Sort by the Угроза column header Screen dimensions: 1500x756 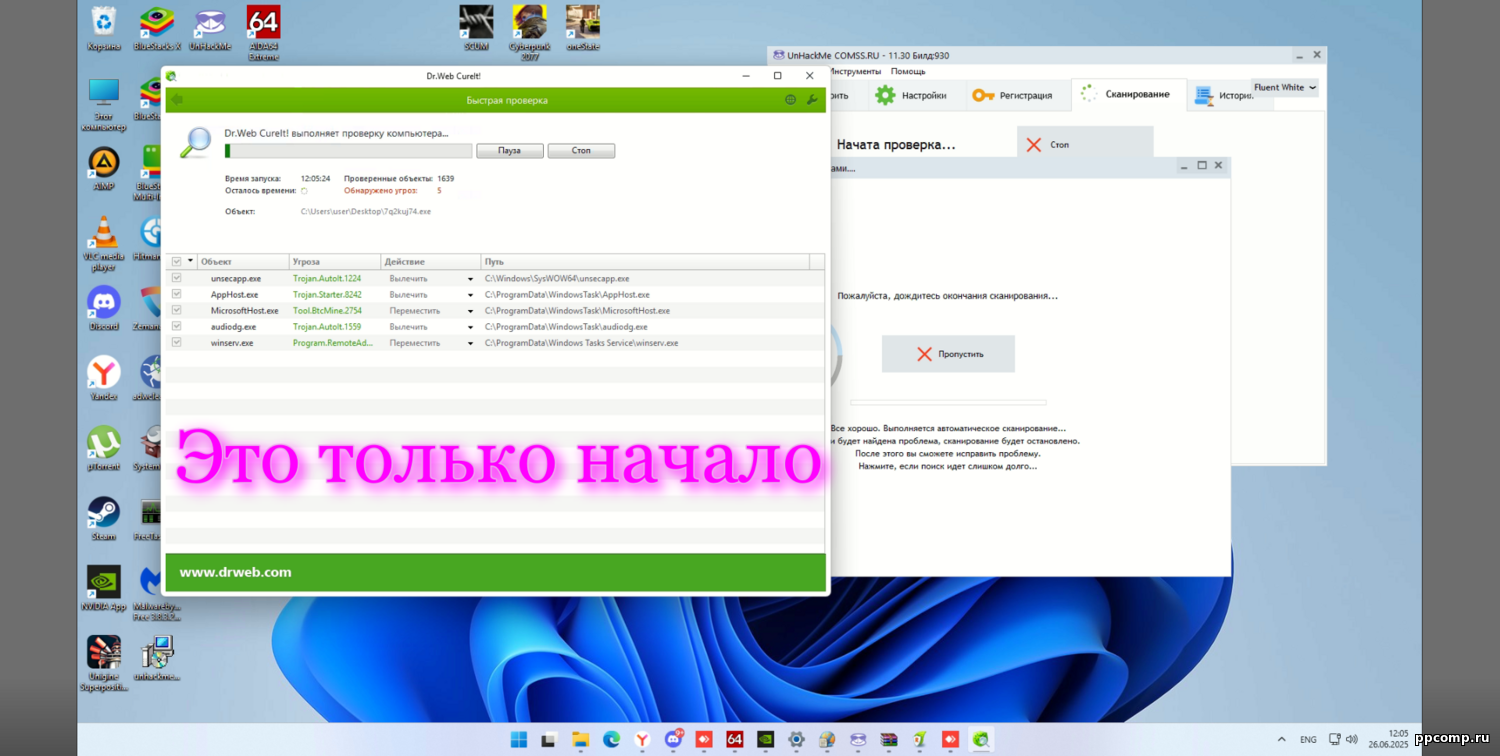tap(335, 261)
